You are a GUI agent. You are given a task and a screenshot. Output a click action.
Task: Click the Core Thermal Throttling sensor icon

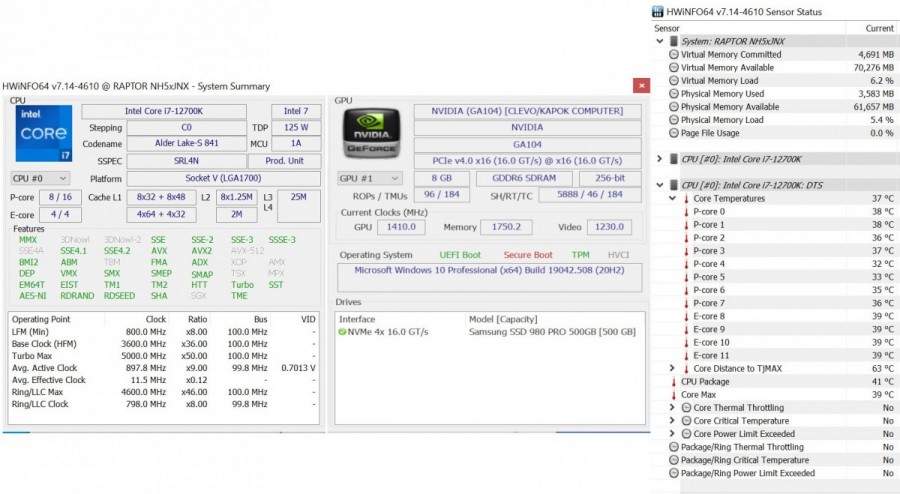click(686, 408)
